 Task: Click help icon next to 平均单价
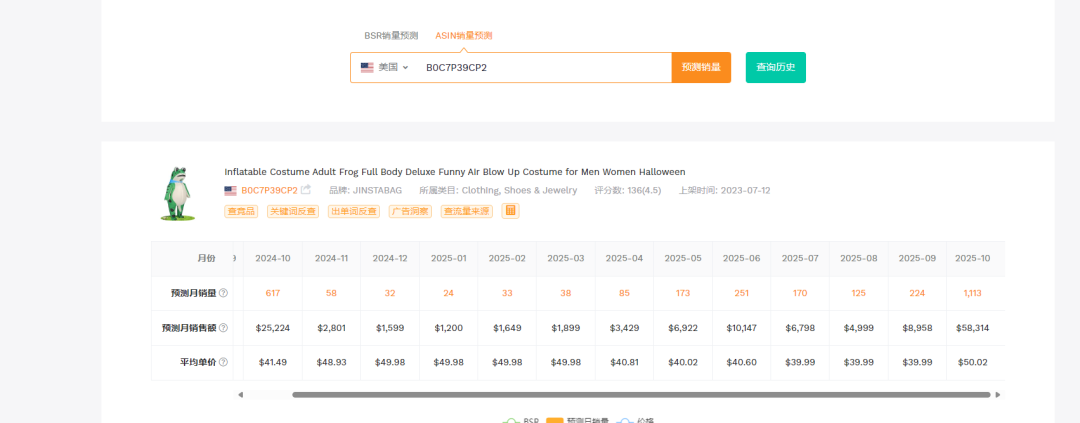point(223,362)
